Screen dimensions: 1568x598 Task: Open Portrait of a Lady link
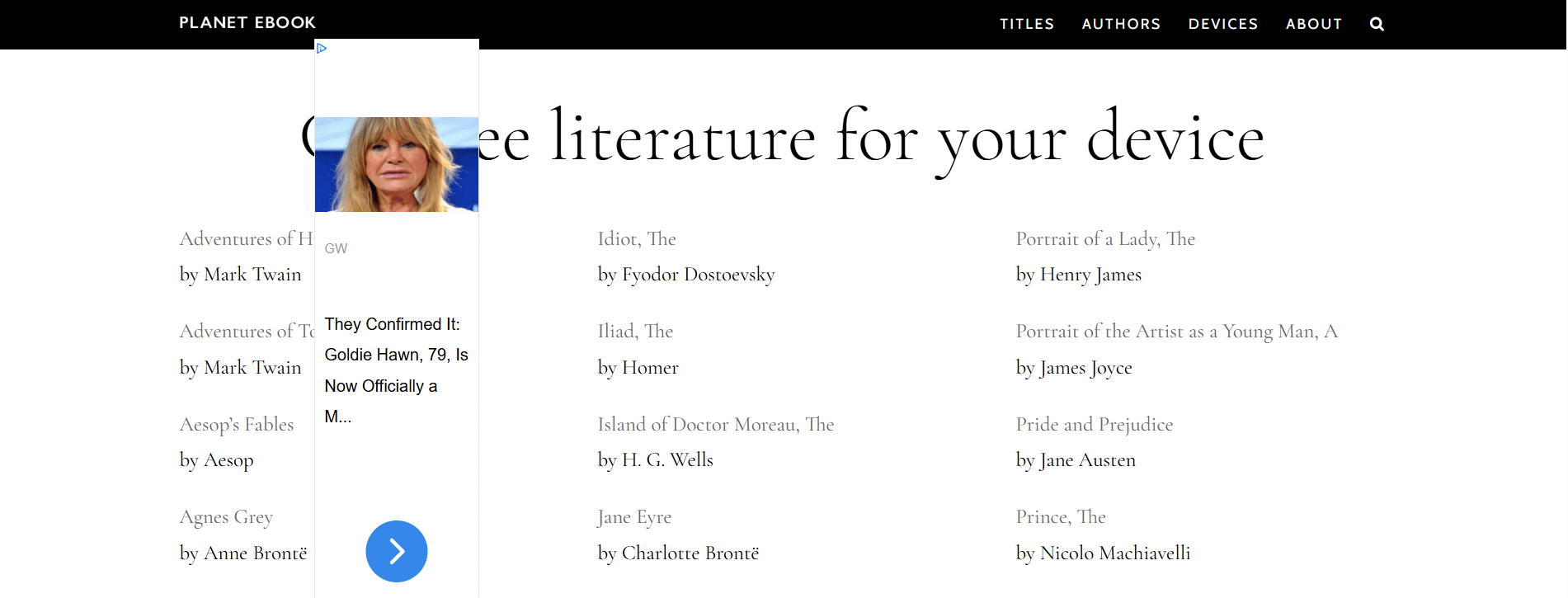coord(1105,239)
